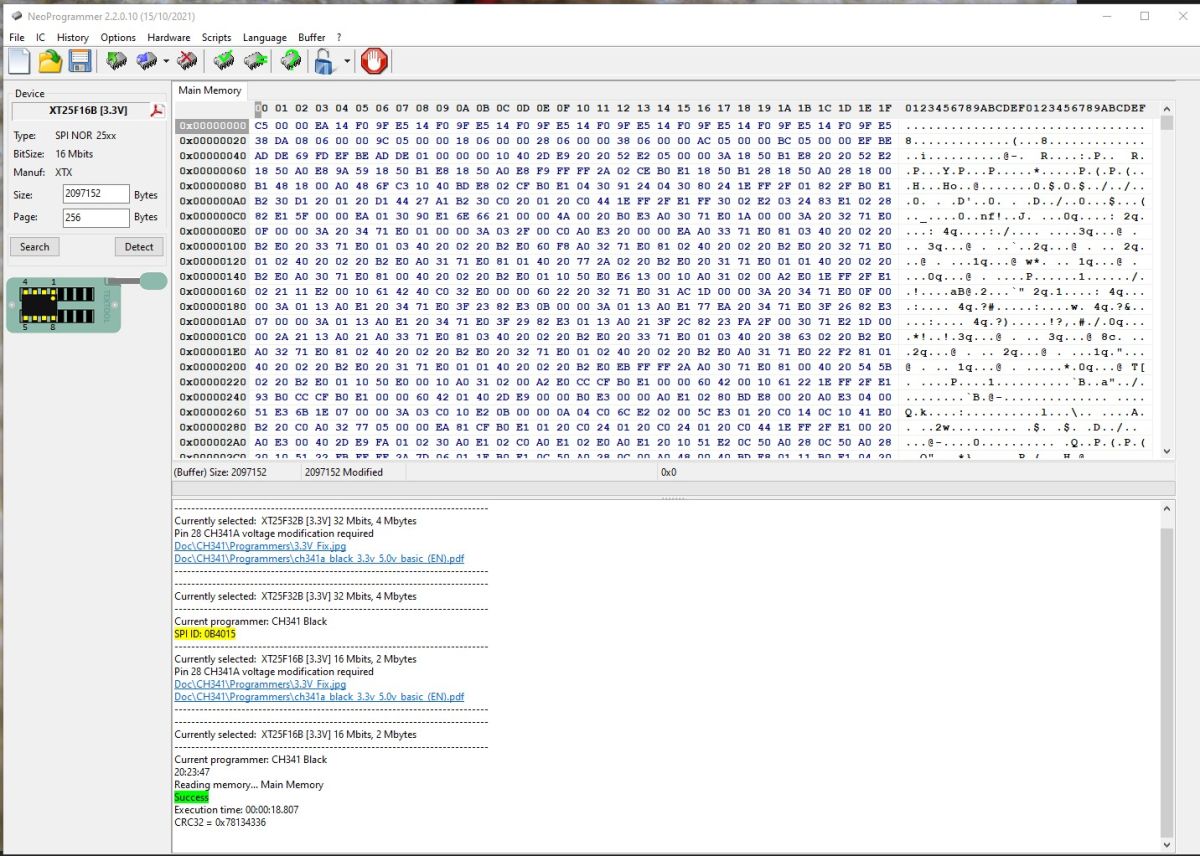The image size is (1200, 856).
Task: Click the red Stop hand icon
Action: (x=374, y=61)
